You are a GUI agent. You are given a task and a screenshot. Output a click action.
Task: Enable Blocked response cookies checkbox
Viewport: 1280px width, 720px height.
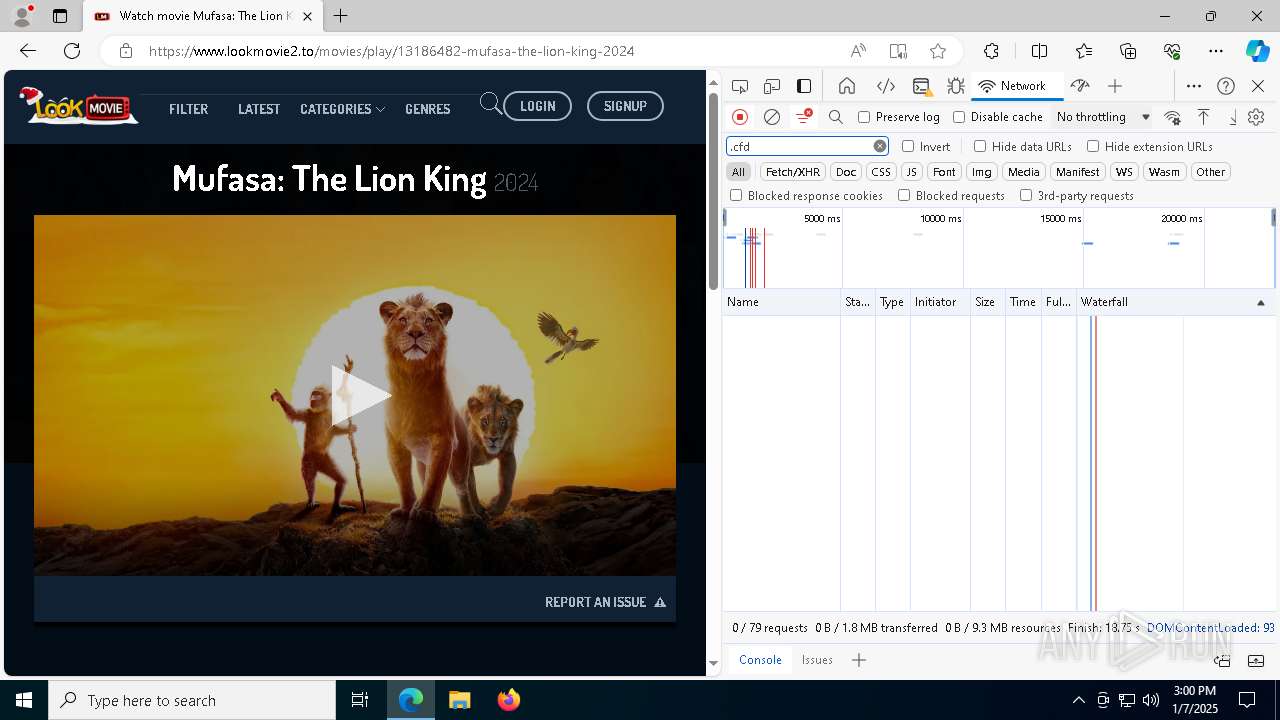(x=736, y=196)
